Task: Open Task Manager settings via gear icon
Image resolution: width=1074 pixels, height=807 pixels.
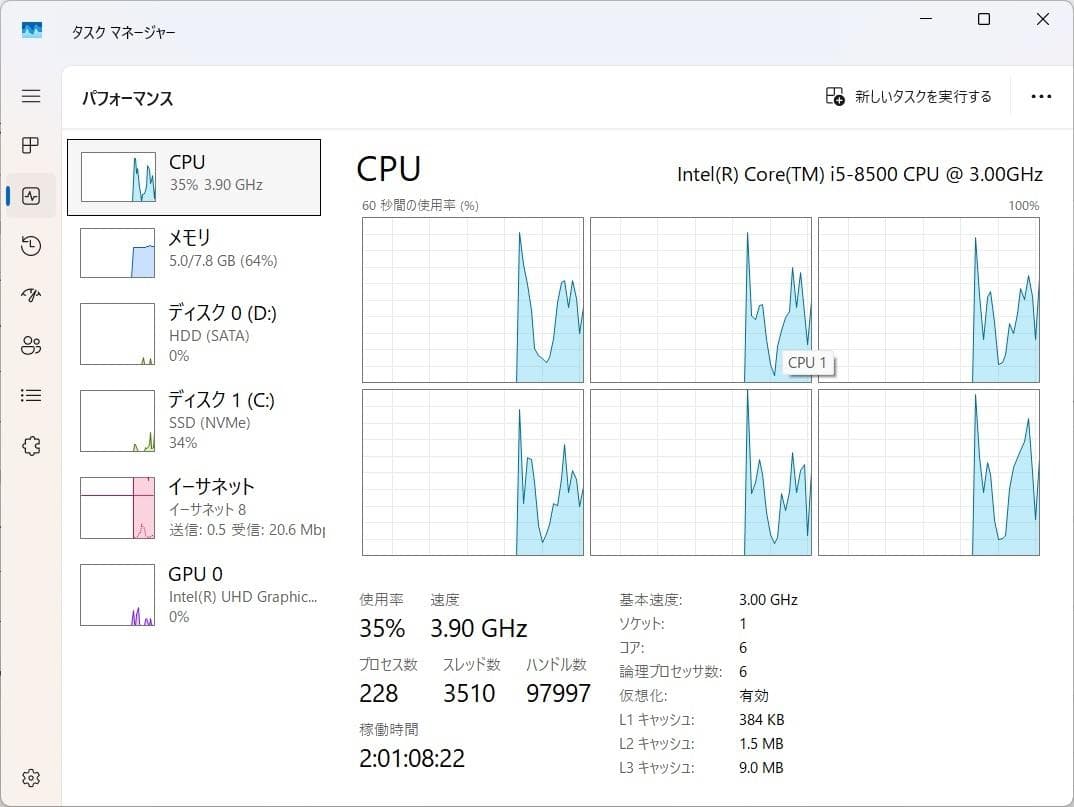Action: click(30, 777)
